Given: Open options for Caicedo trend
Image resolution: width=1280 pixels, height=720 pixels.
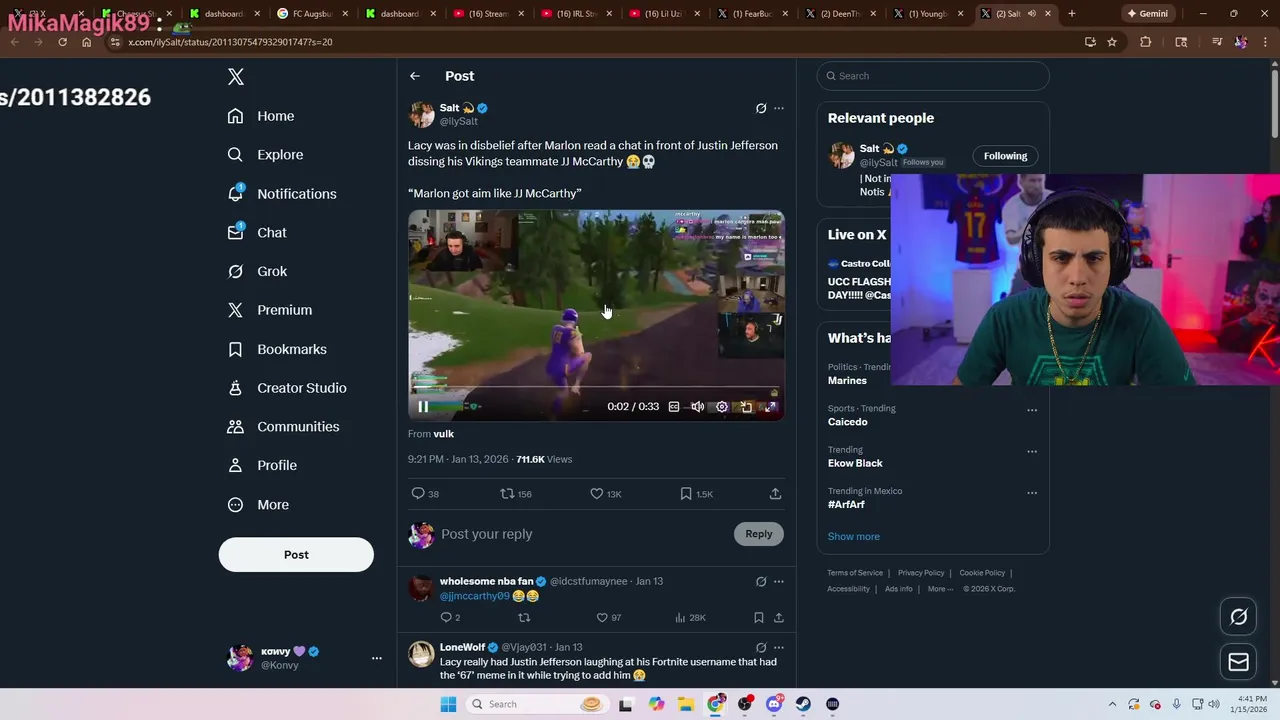Looking at the screenshot, I should [x=1032, y=410].
